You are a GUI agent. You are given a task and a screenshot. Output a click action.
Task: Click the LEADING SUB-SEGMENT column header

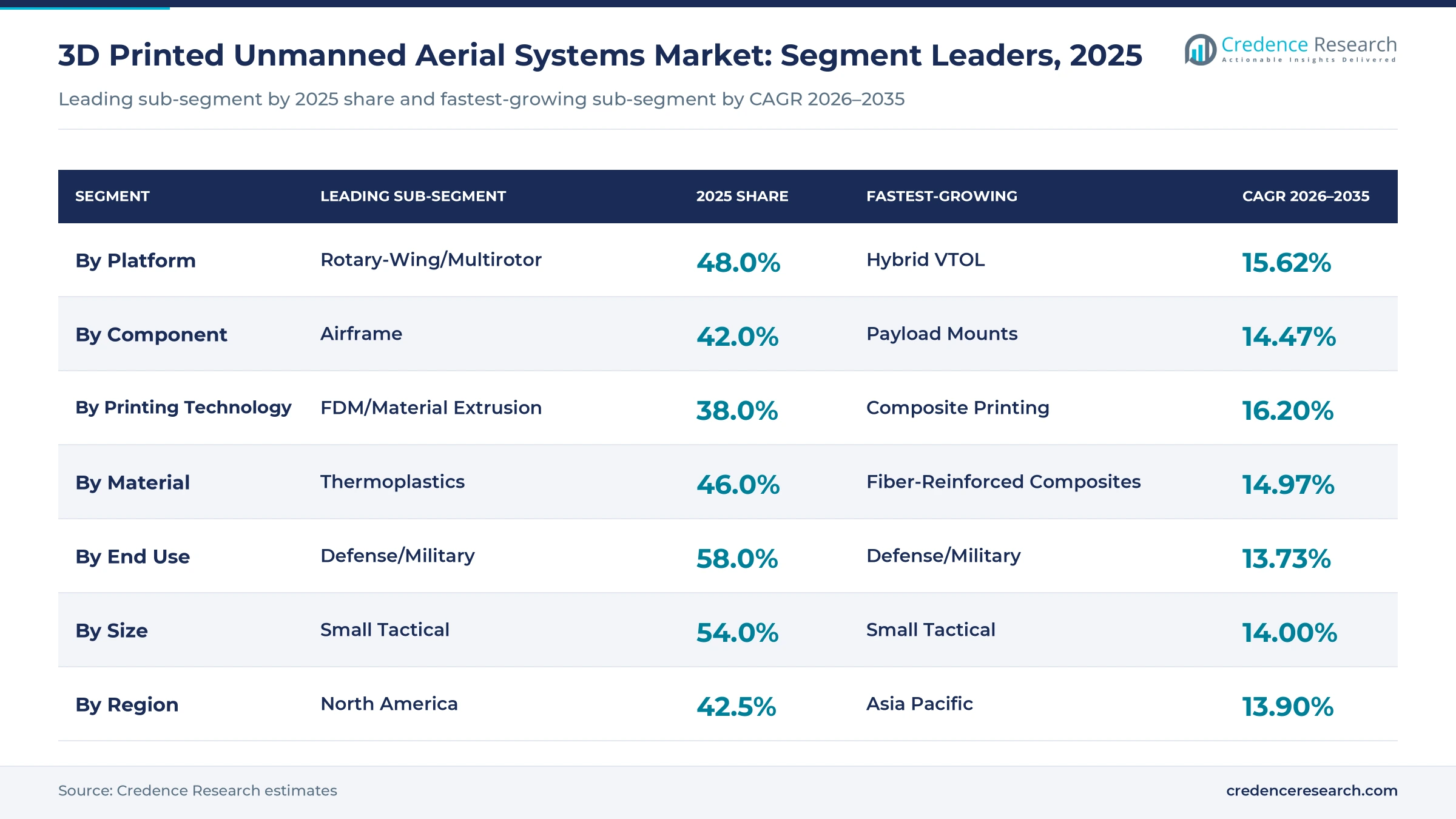413,197
